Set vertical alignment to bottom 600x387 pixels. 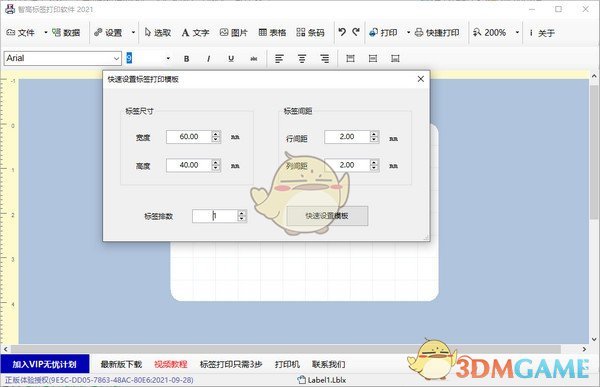coord(395,59)
